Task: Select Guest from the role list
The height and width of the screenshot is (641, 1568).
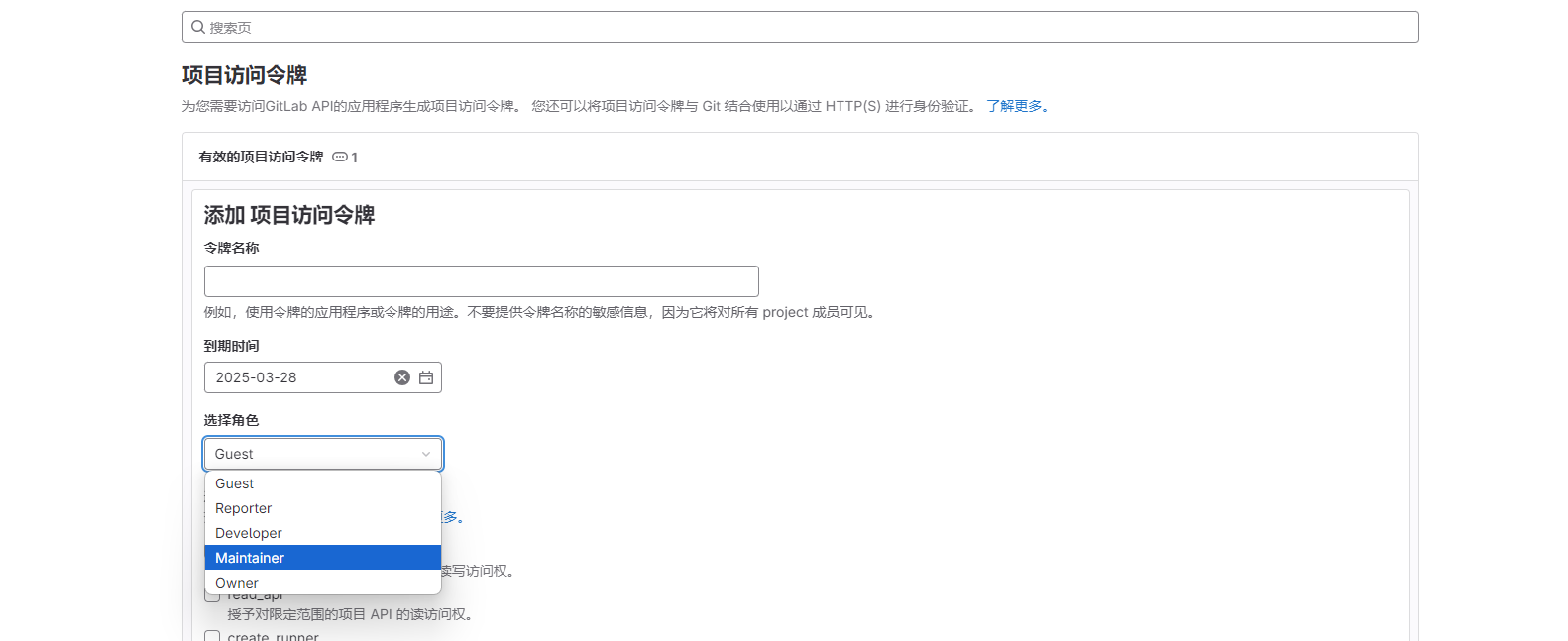Action: [x=235, y=483]
